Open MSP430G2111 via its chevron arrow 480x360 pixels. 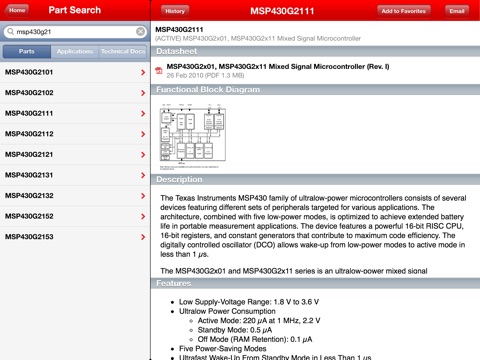pyautogui.click(x=143, y=114)
